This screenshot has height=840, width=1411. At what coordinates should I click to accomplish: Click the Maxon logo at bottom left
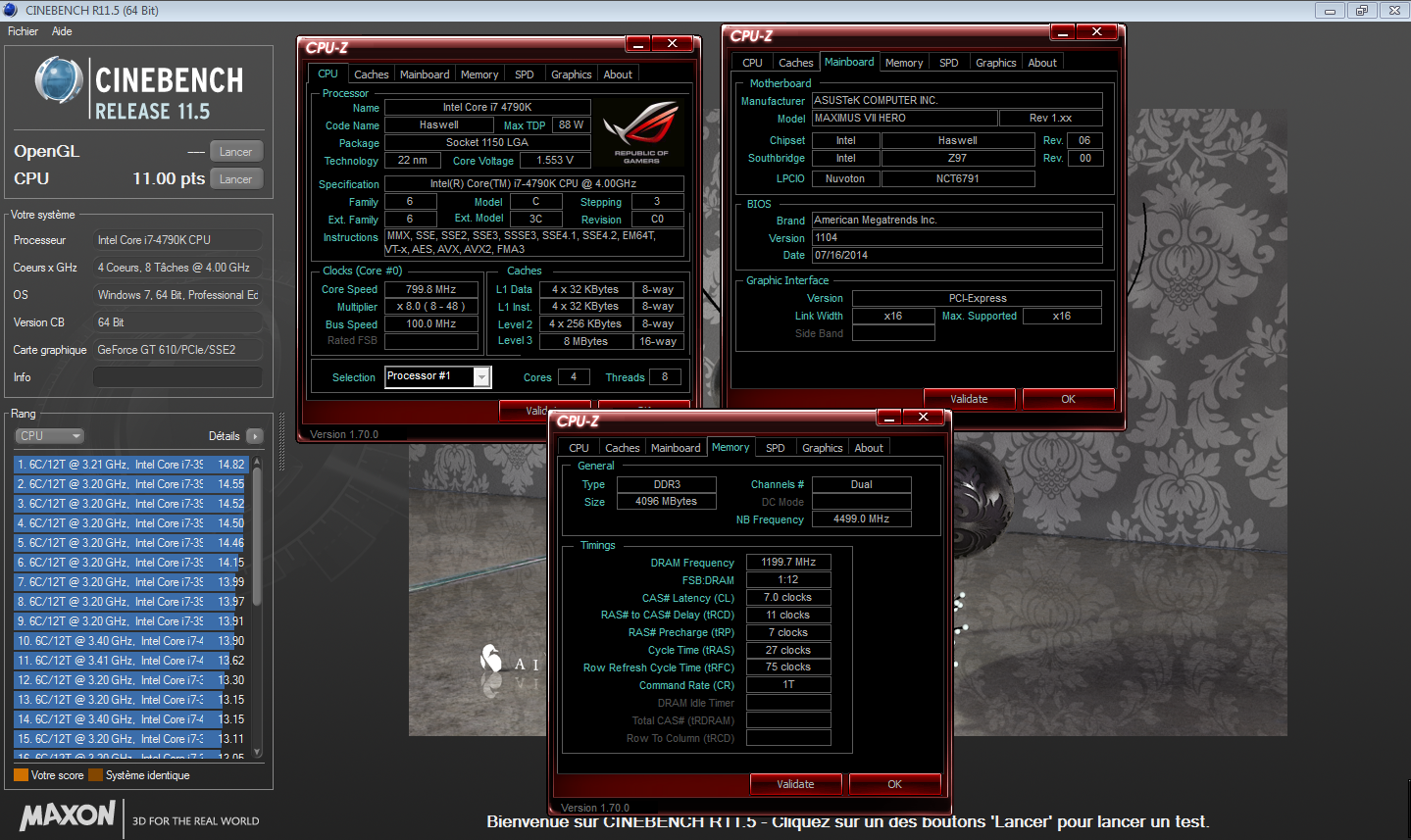[68, 815]
